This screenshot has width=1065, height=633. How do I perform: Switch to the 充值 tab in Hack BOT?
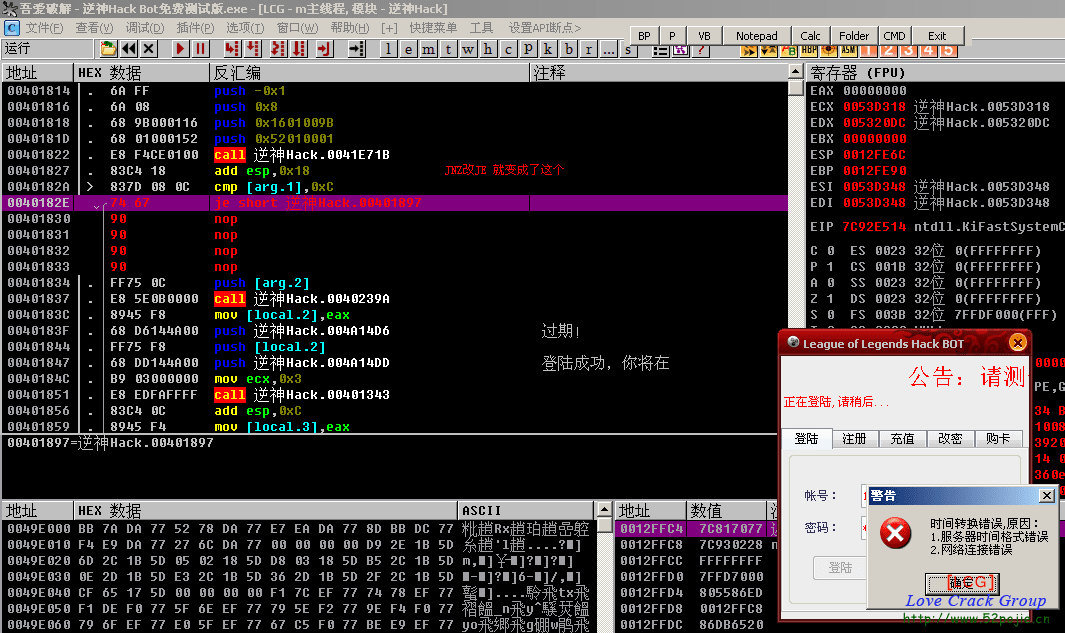tap(903, 439)
